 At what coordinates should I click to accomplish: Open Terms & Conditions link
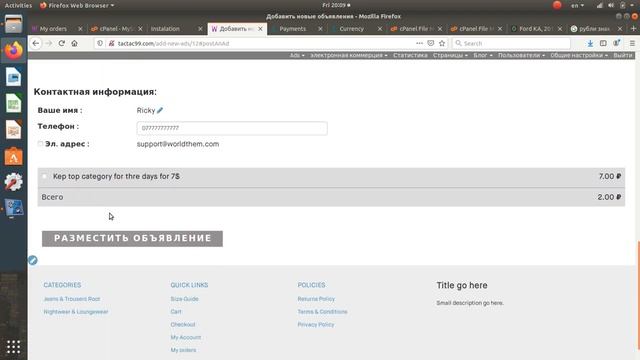(x=322, y=312)
